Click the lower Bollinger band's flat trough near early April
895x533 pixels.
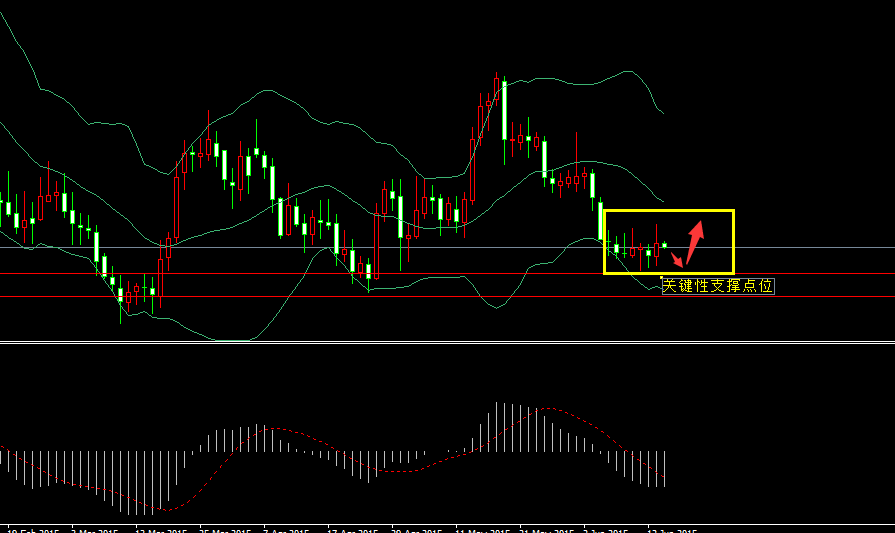point(235,340)
